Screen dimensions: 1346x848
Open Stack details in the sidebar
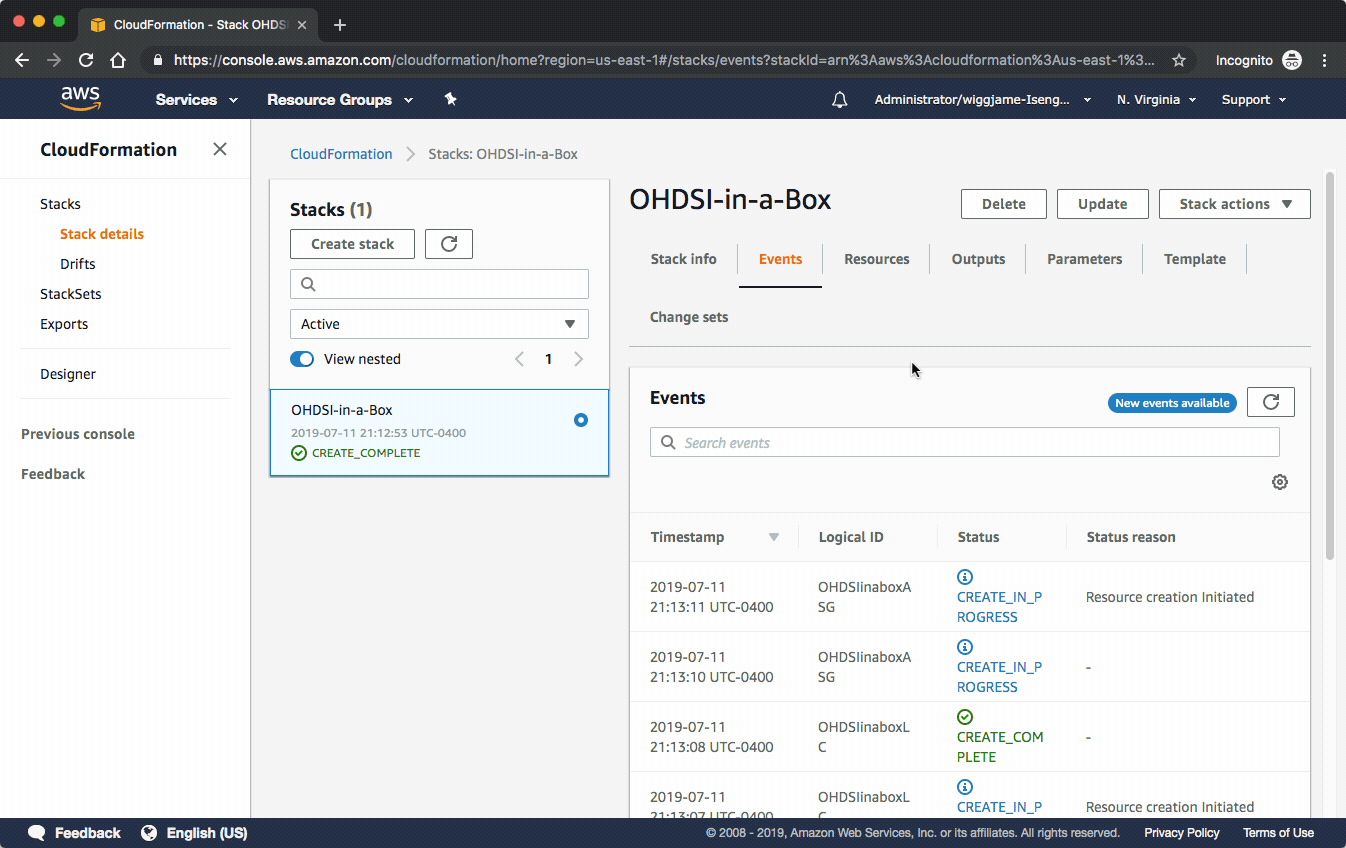102,234
